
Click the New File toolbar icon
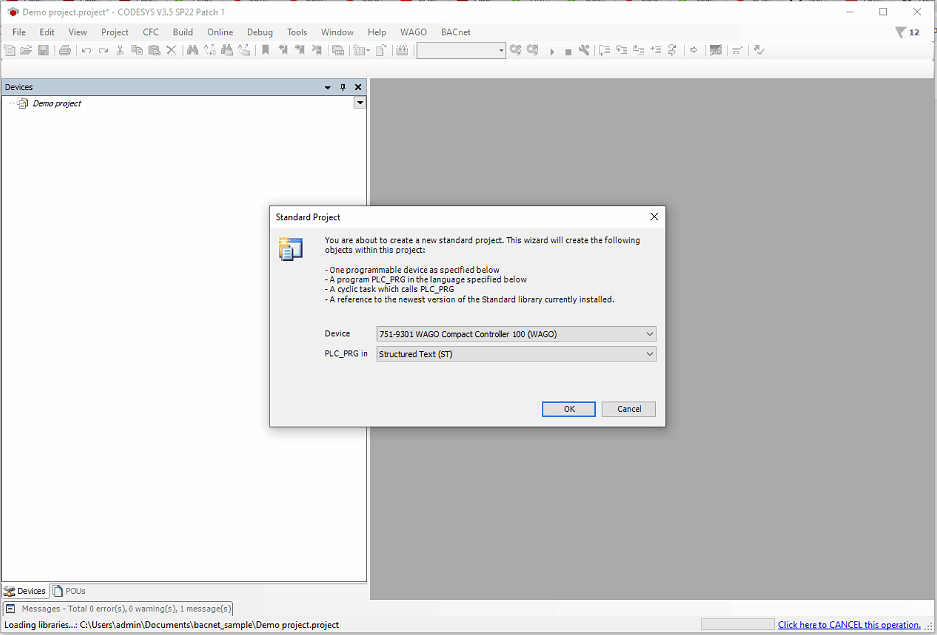pyautogui.click(x=10, y=50)
